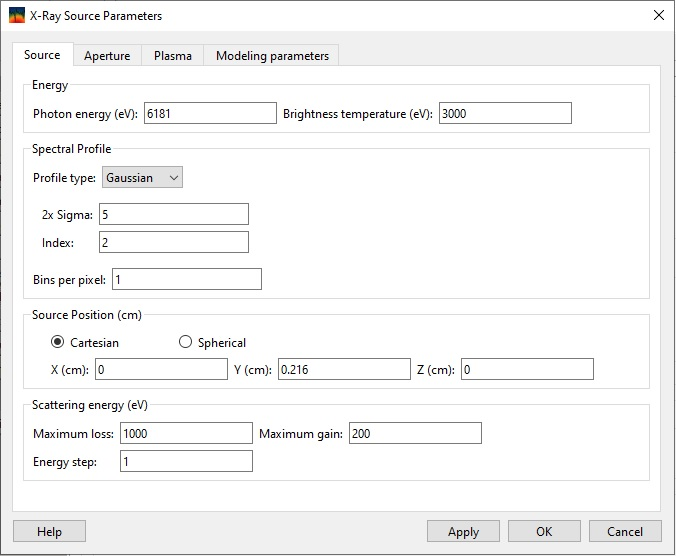Focus the Energy step field
Screen dimensions: 676x556
(185, 461)
